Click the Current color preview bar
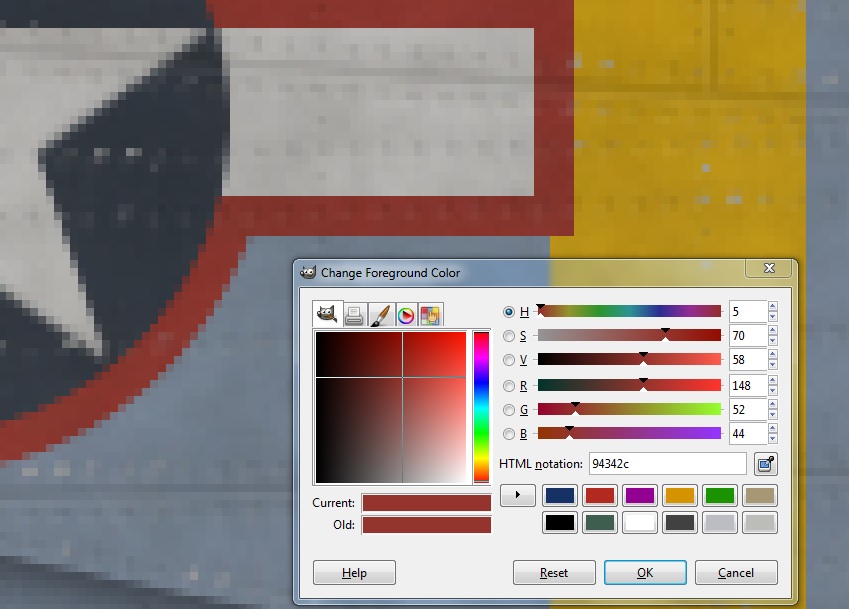The image size is (849, 609). (x=427, y=503)
